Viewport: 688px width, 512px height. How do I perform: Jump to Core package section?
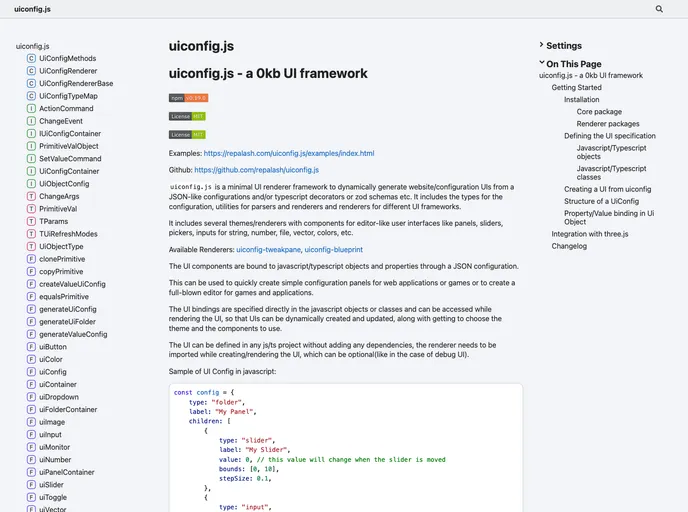(x=599, y=111)
